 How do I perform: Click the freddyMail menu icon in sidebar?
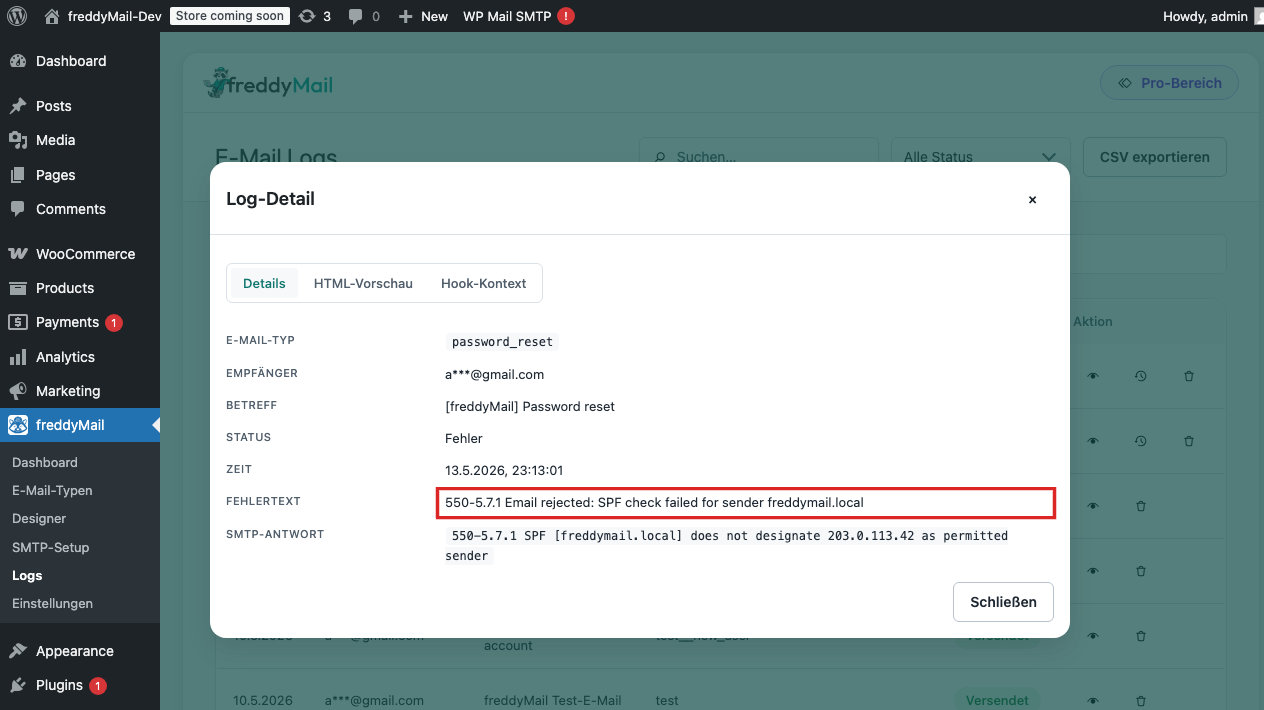pyautogui.click(x=18, y=425)
